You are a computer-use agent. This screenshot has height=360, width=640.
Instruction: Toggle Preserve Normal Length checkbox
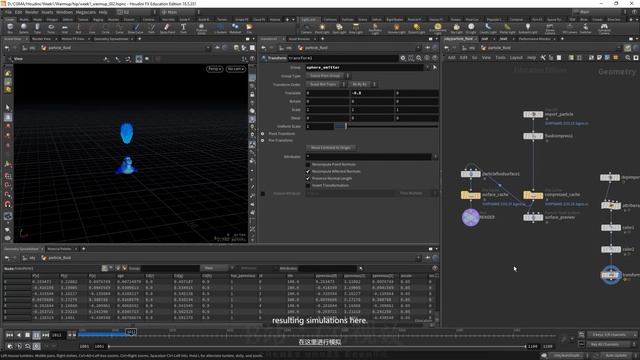coord(308,178)
